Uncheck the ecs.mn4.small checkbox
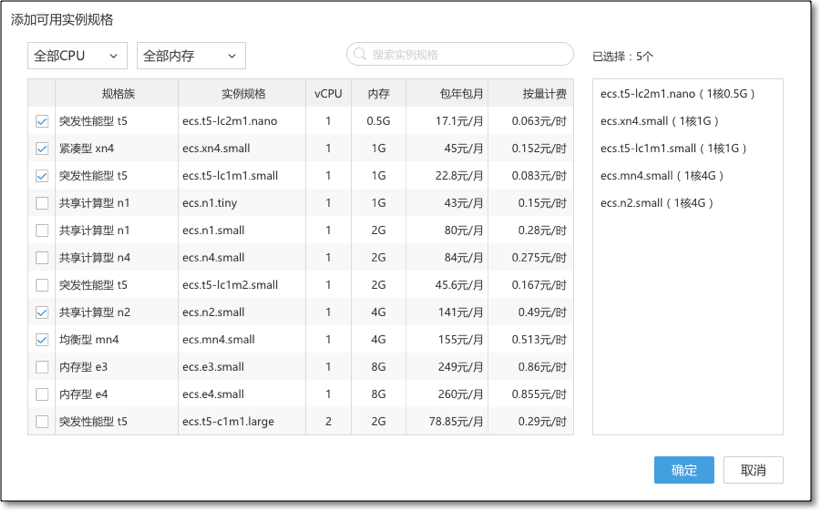 [42, 340]
